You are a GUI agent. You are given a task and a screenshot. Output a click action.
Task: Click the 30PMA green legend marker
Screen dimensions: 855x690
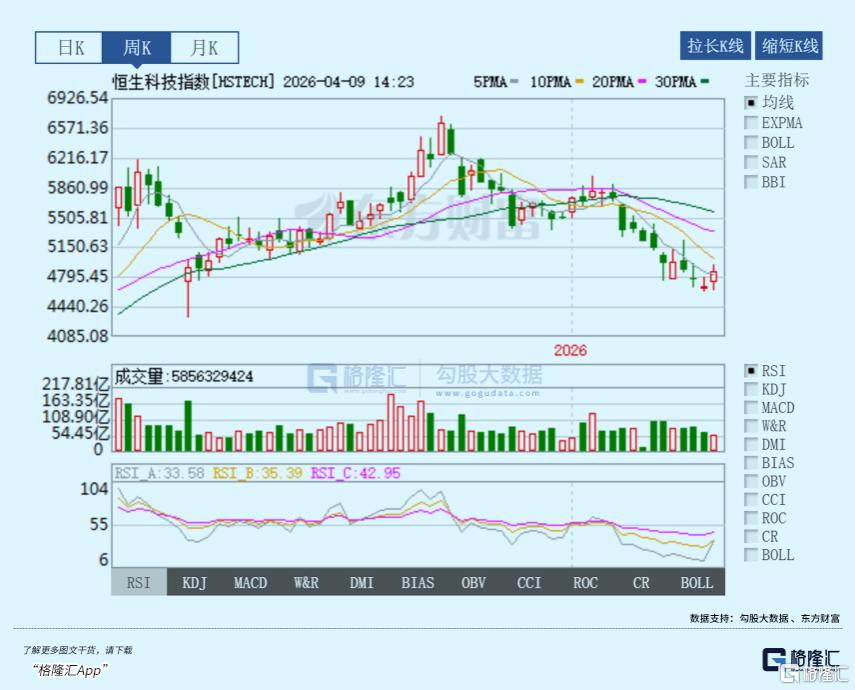click(x=705, y=82)
